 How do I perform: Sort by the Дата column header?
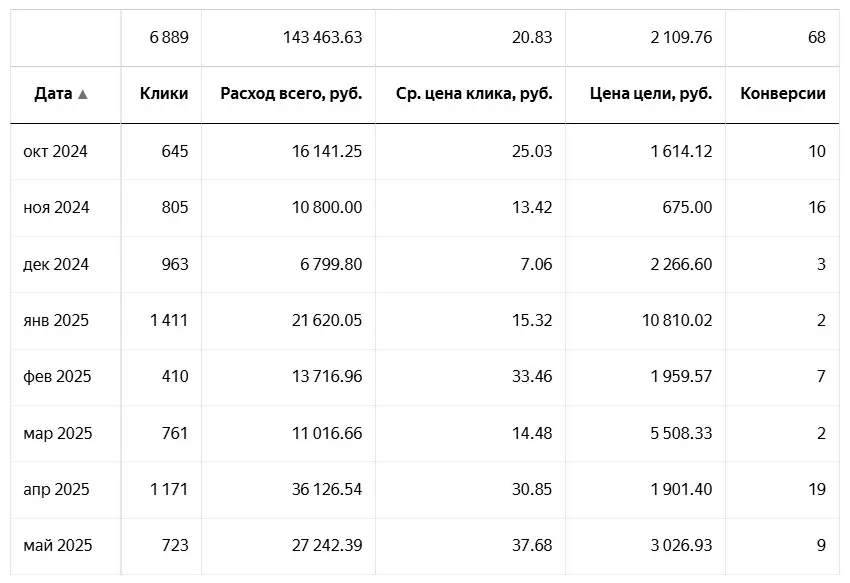coord(53,94)
